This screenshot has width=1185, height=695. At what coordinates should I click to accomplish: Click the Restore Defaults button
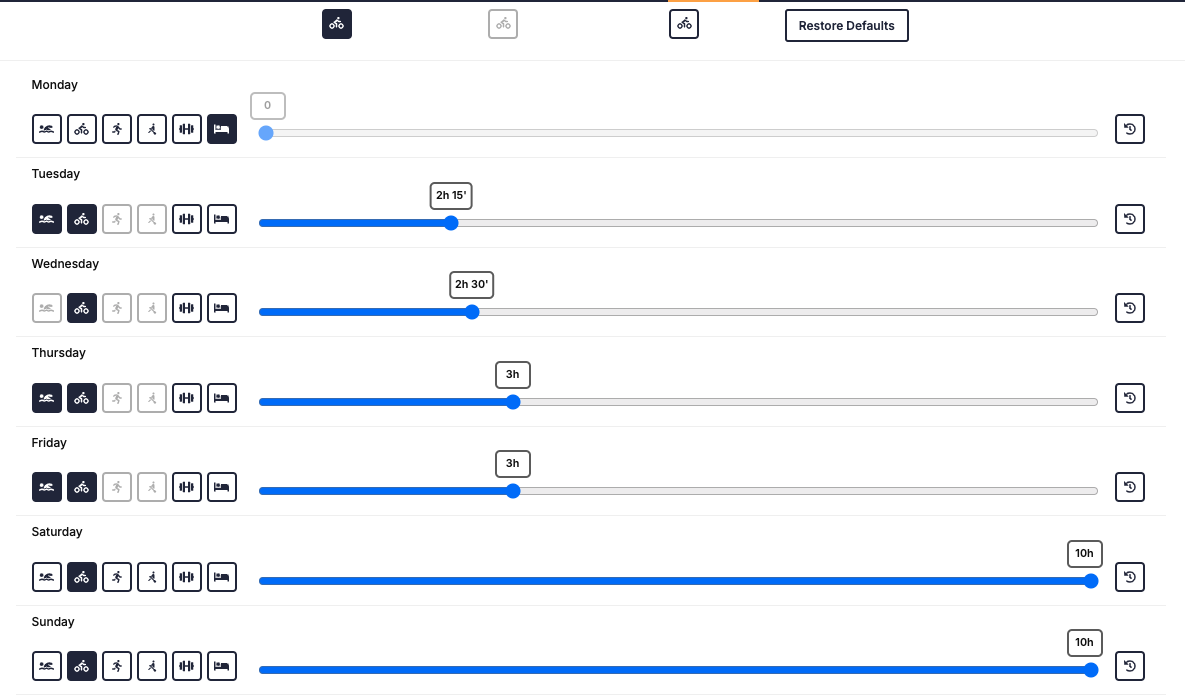846,26
